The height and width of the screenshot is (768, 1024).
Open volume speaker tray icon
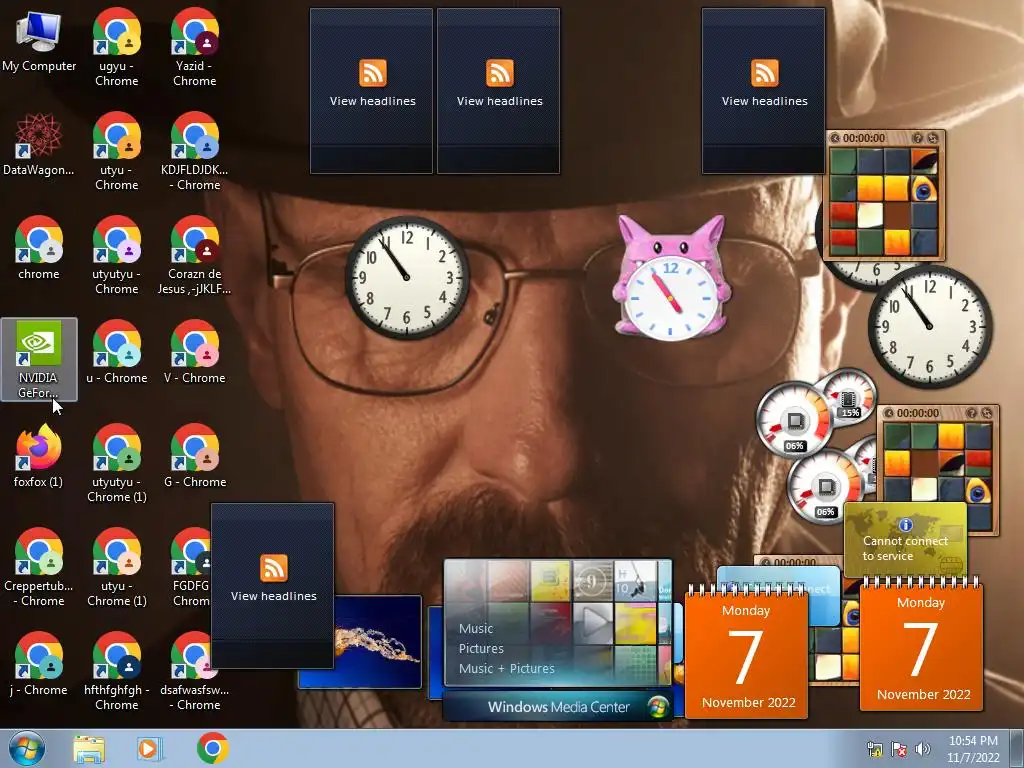pyautogui.click(x=923, y=749)
